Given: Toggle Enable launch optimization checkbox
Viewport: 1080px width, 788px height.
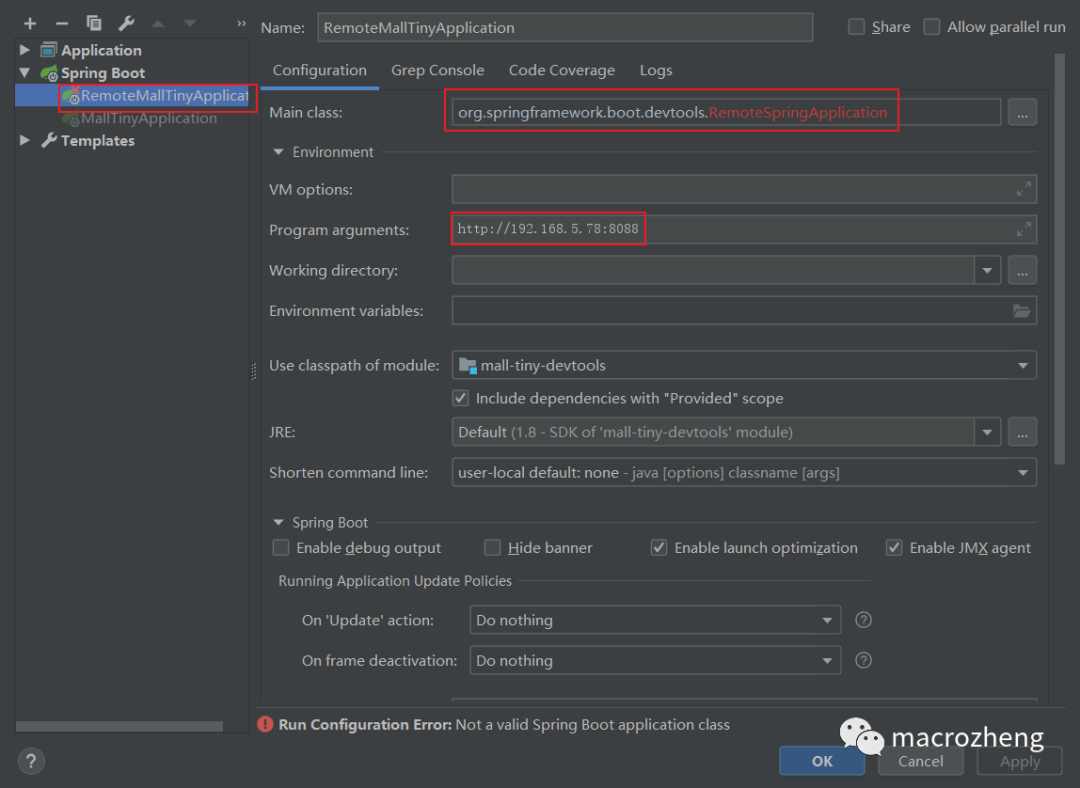Looking at the screenshot, I should [x=658, y=548].
